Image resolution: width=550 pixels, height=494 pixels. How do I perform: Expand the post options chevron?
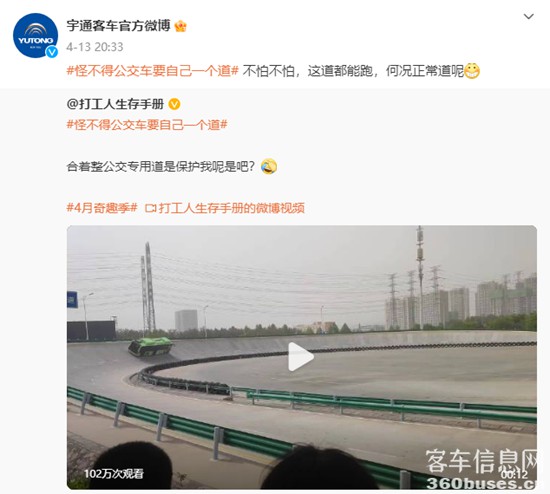pyautogui.click(x=529, y=16)
